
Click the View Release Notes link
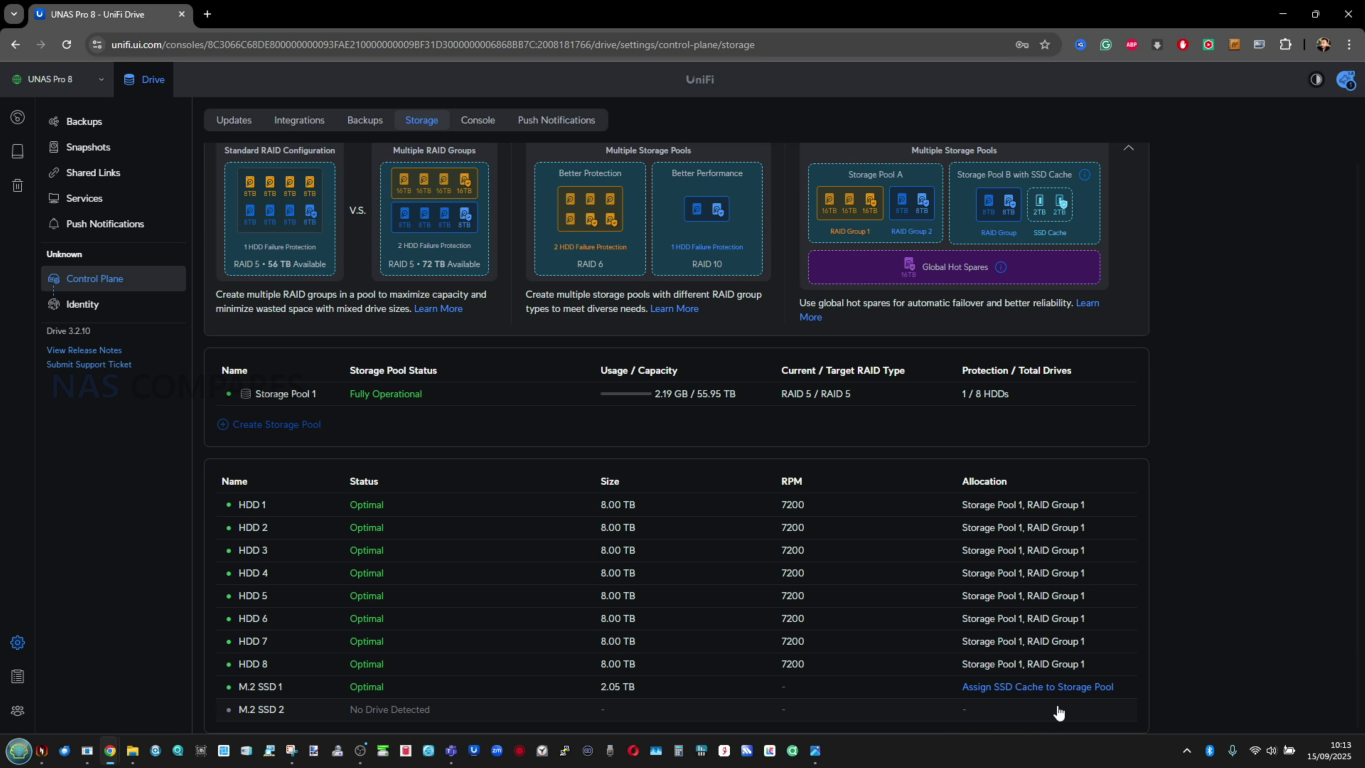pos(84,350)
